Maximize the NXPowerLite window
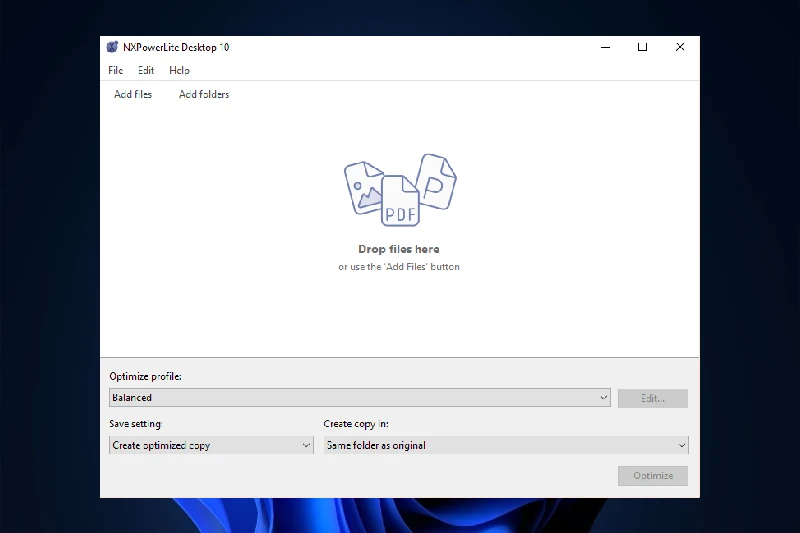Image resolution: width=800 pixels, height=533 pixels. click(x=642, y=47)
